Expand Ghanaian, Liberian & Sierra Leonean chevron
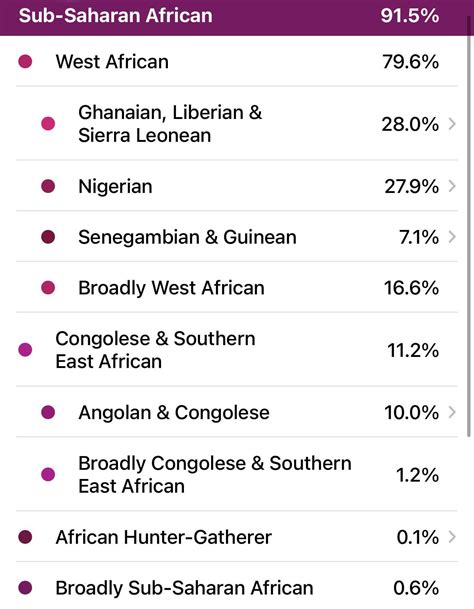The image size is (474, 609). point(452,124)
